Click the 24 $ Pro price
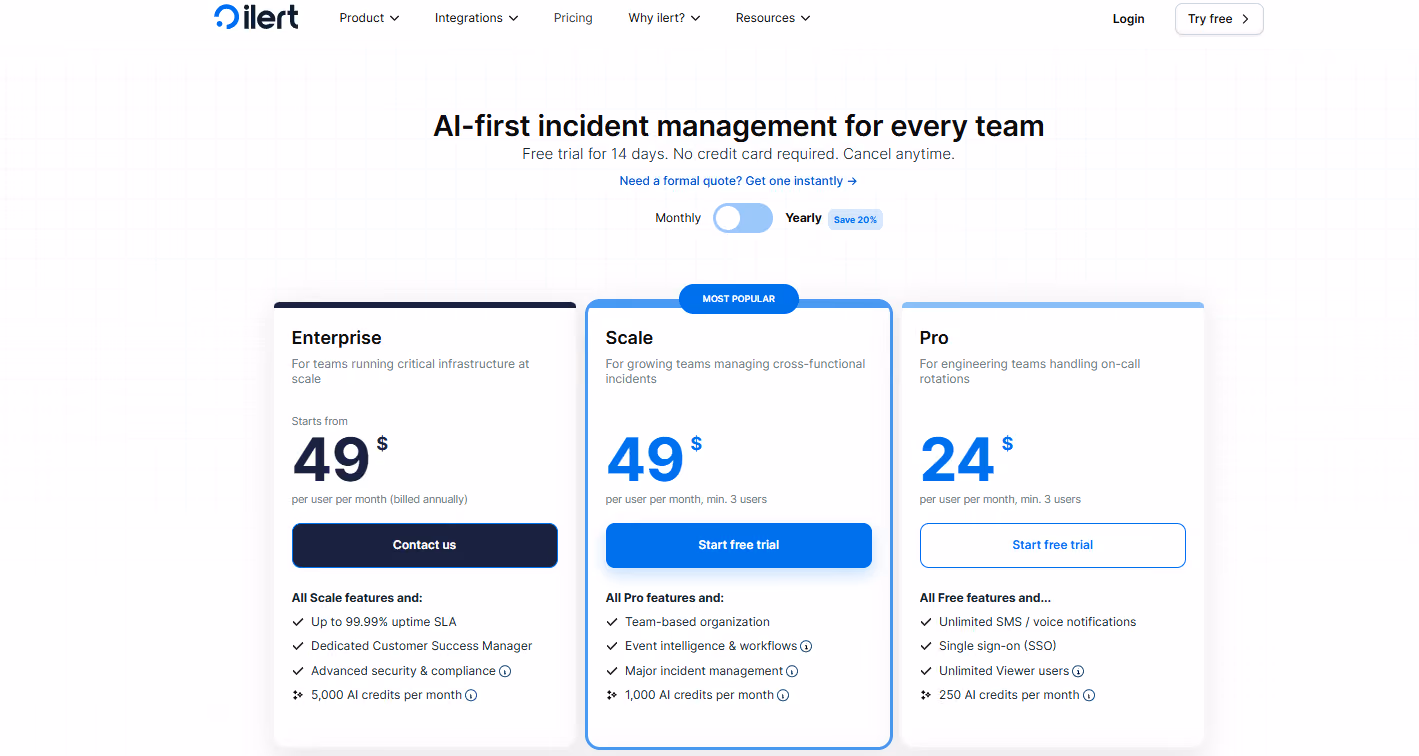 pos(966,458)
